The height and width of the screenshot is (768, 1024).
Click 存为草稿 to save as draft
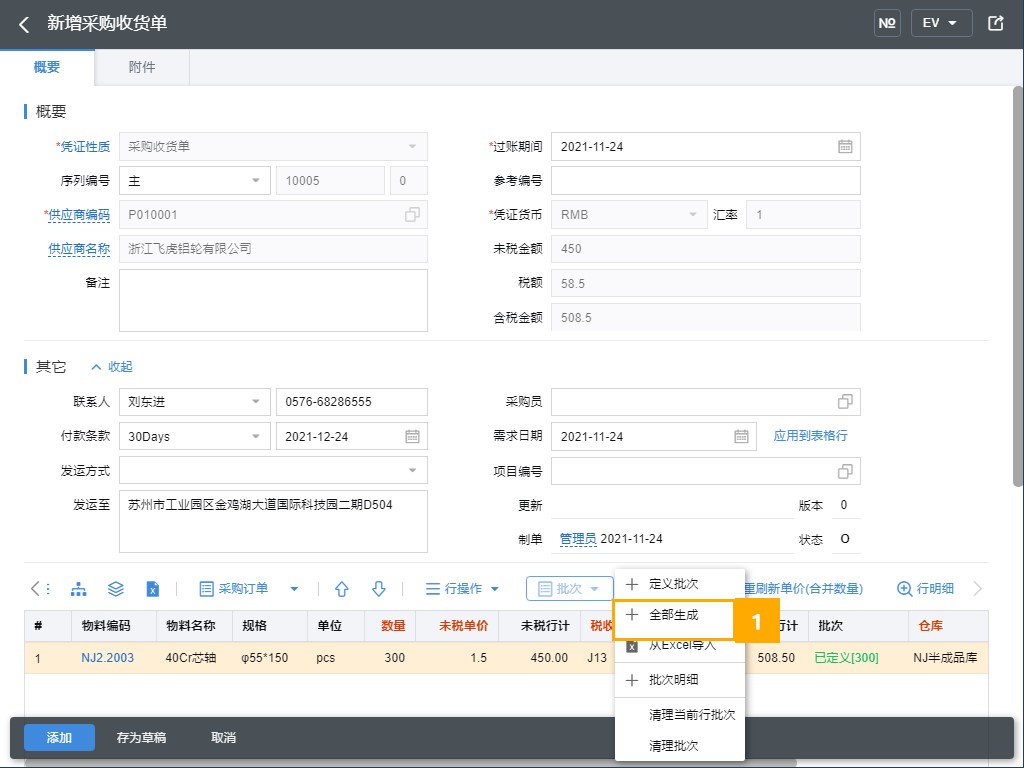point(141,737)
